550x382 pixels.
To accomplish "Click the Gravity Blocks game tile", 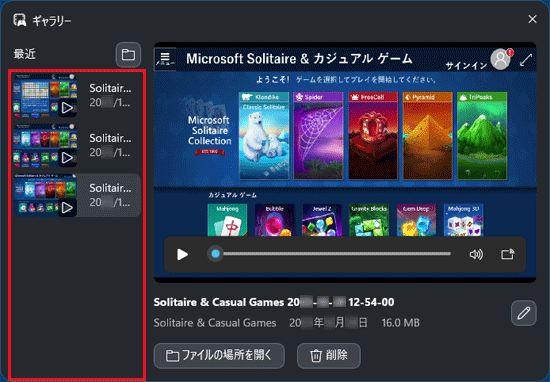I will (369, 220).
